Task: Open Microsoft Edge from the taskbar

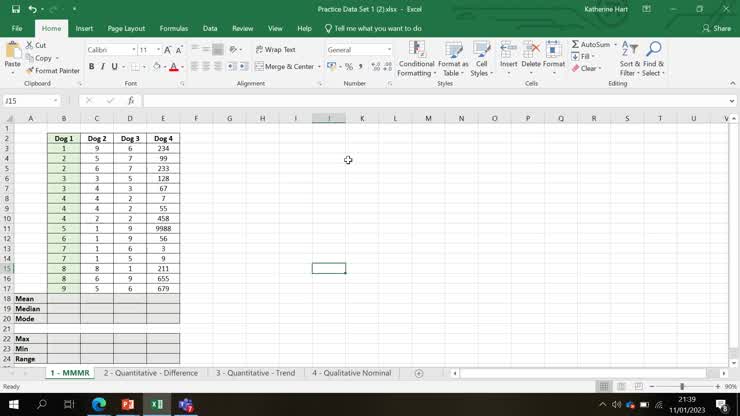Action: coord(99,405)
